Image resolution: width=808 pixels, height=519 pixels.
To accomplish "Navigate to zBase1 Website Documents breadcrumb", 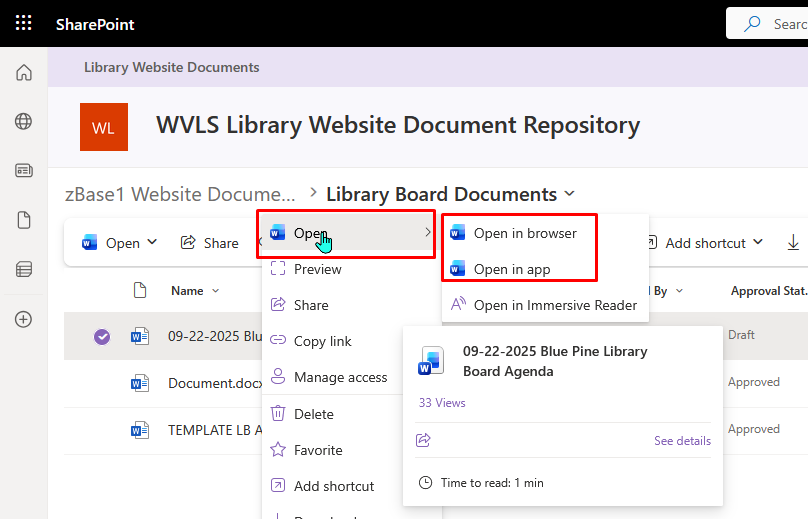I will coord(180,194).
